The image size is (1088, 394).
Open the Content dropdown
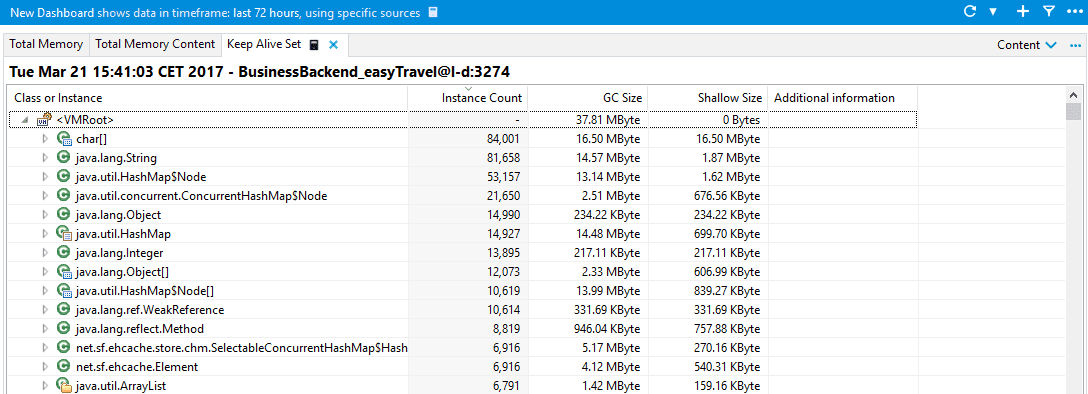(1027, 44)
